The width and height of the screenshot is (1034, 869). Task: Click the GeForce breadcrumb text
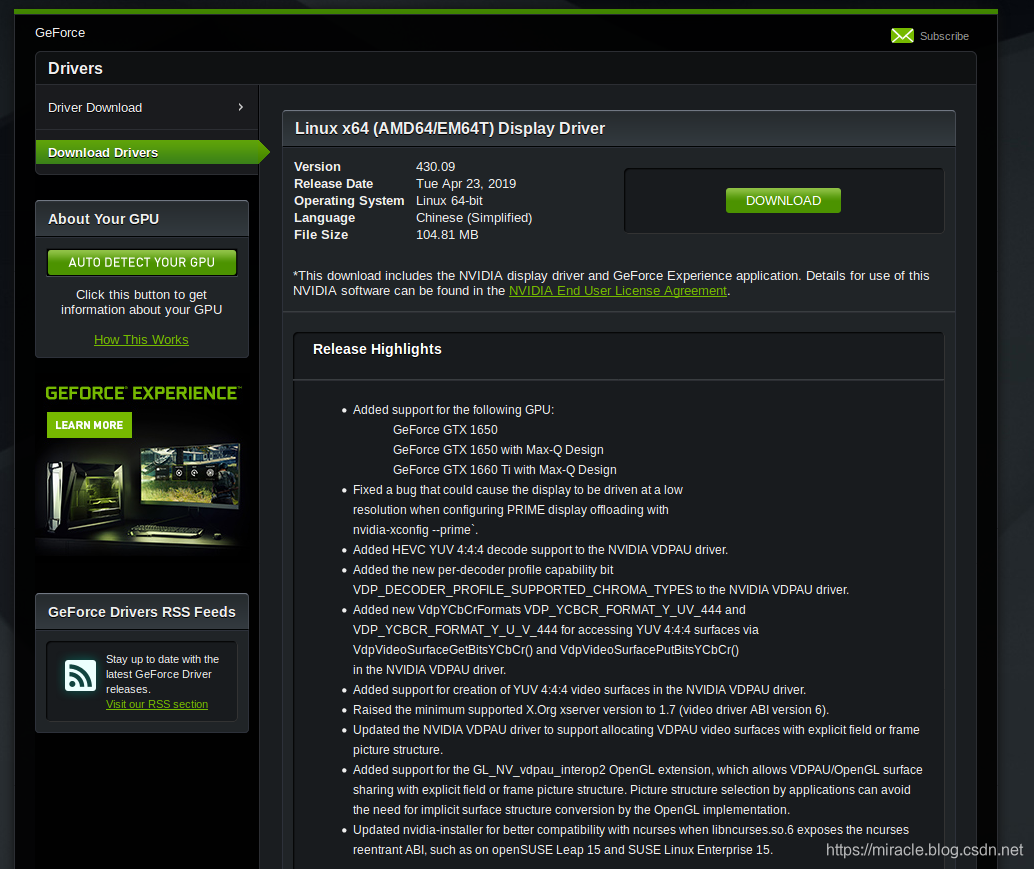[60, 32]
